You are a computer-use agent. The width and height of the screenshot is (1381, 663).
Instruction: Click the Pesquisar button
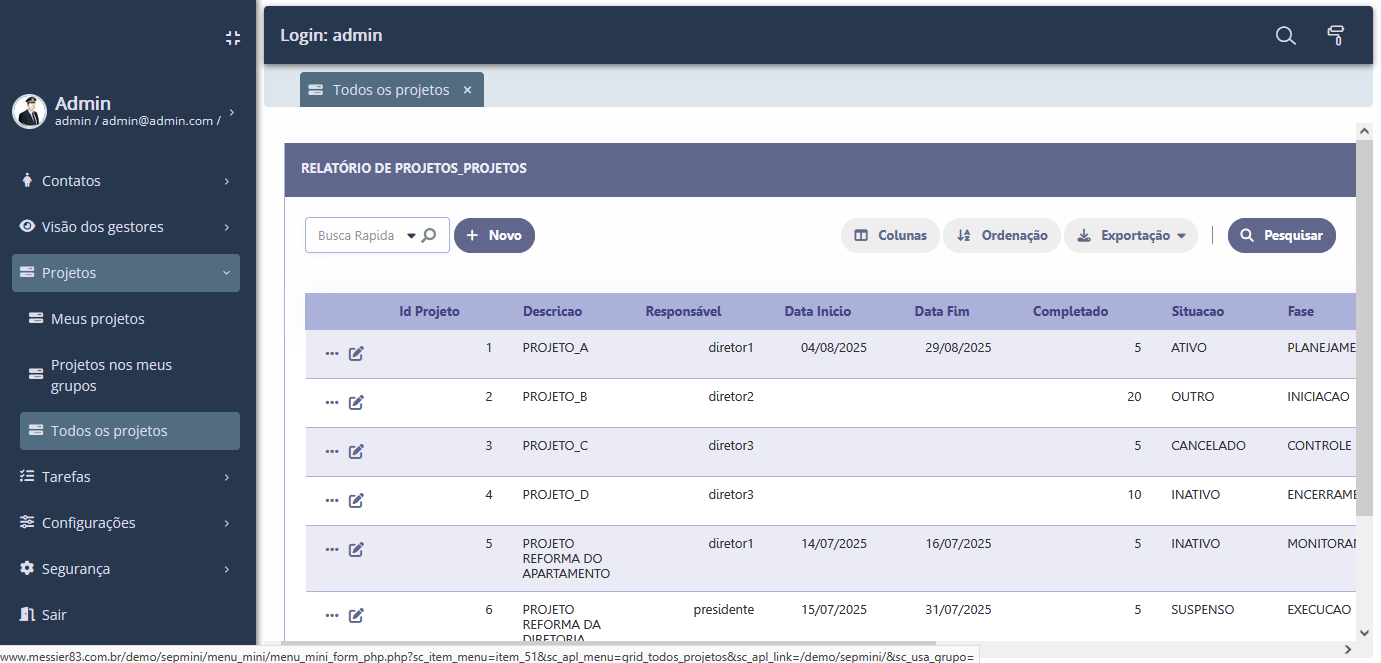coord(1281,236)
